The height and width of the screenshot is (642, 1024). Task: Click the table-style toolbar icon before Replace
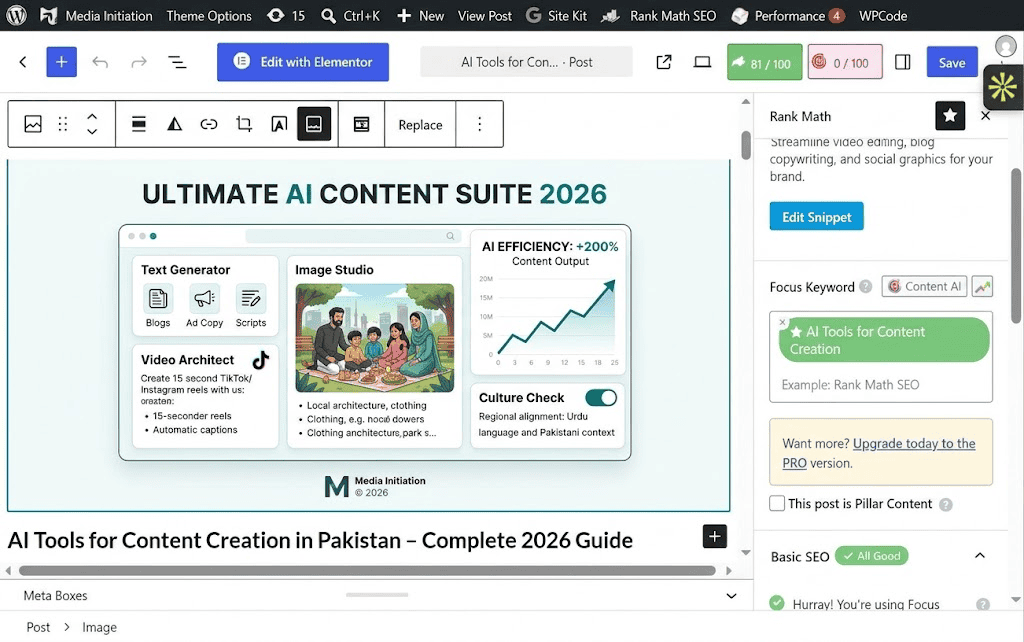361,124
